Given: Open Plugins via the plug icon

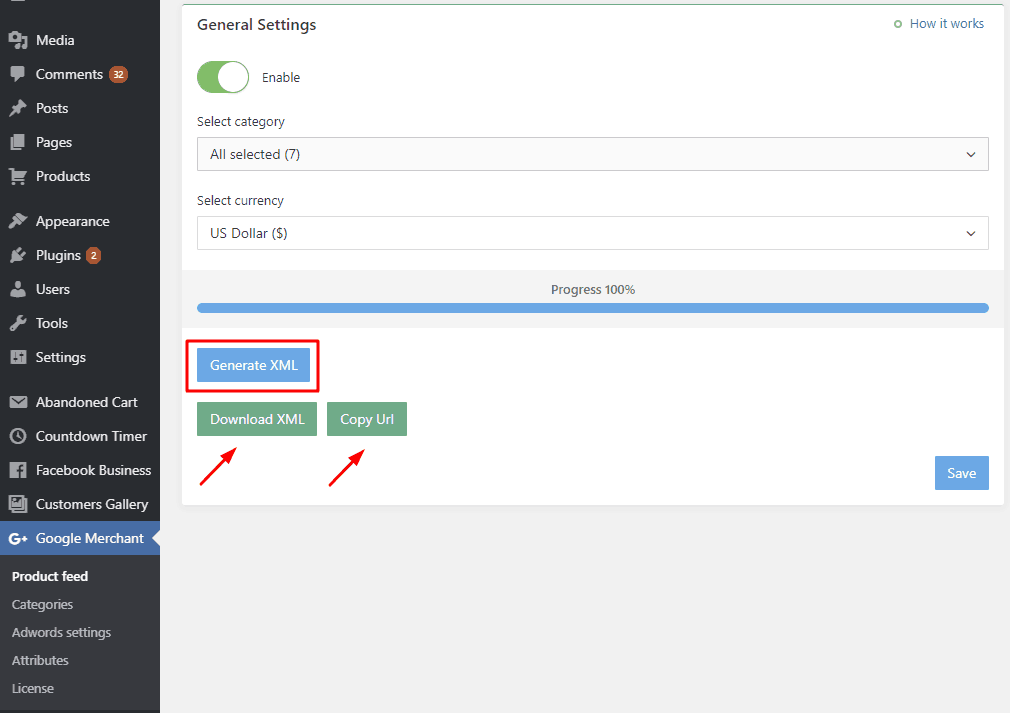Looking at the screenshot, I should 20,255.
